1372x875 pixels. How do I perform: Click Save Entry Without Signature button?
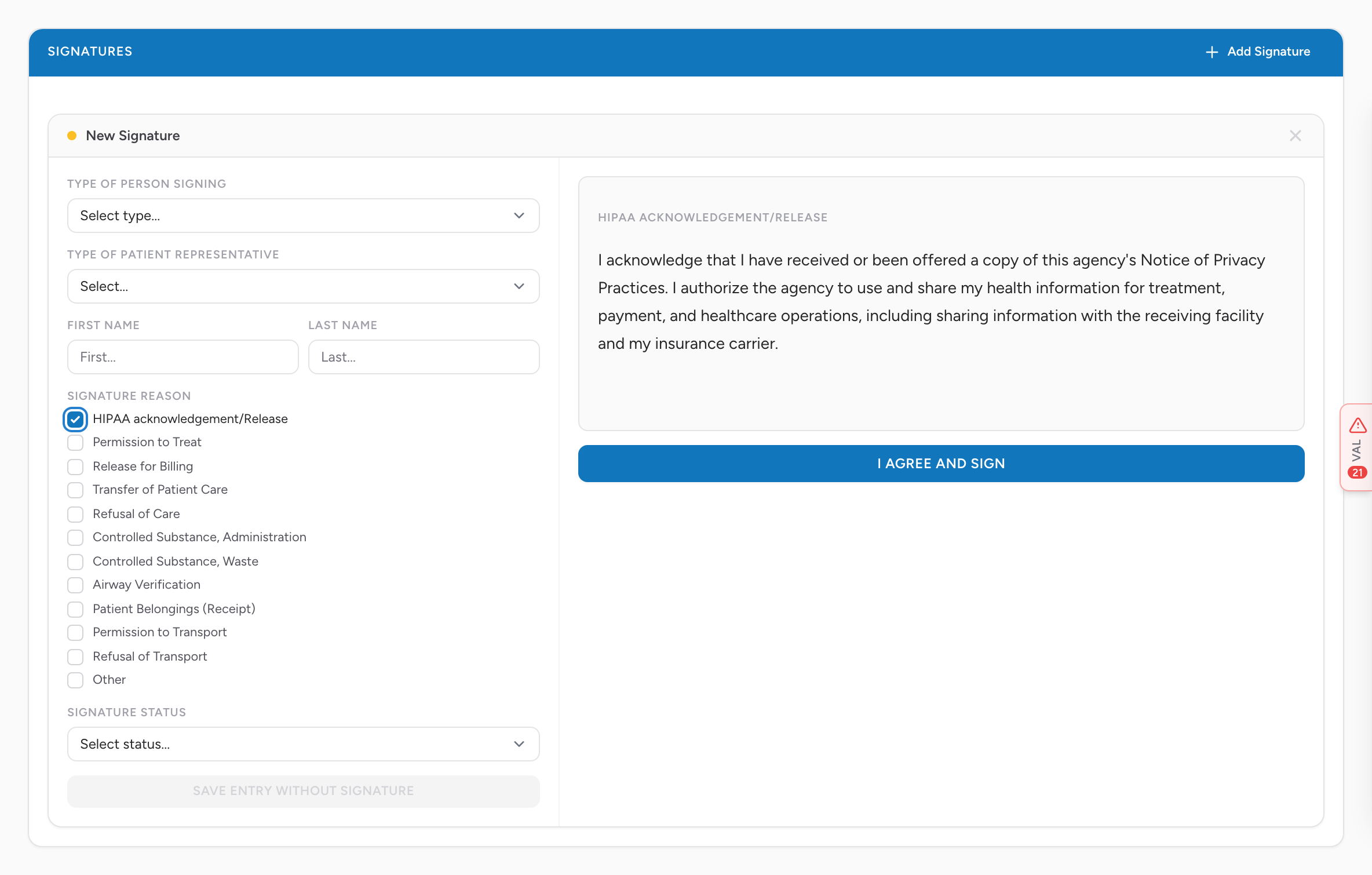[304, 792]
